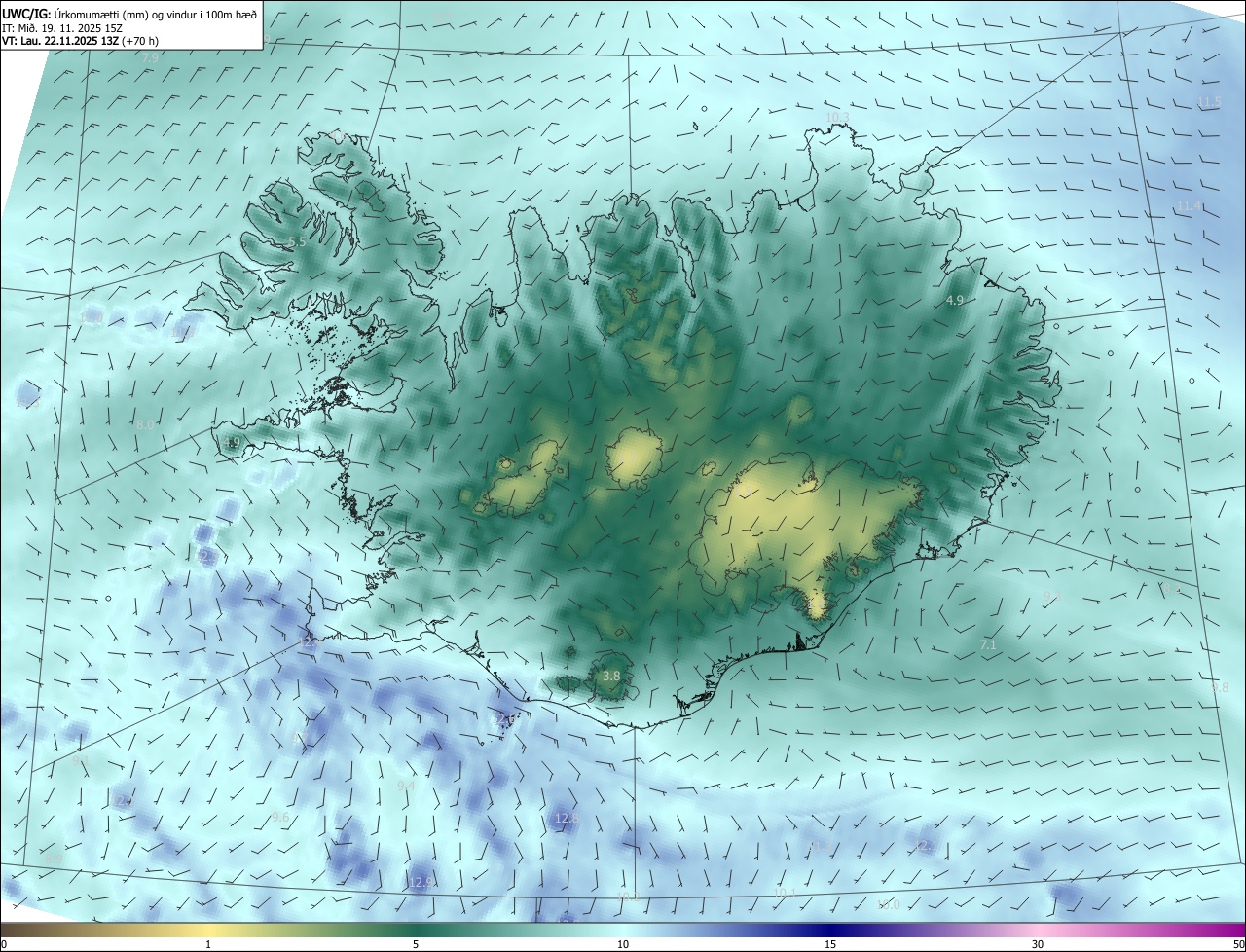Image resolution: width=1246 pixels, height=952 pixels.
Task: Click the 12.9 value in the southwest sea
Action: [x=420, y=883]
